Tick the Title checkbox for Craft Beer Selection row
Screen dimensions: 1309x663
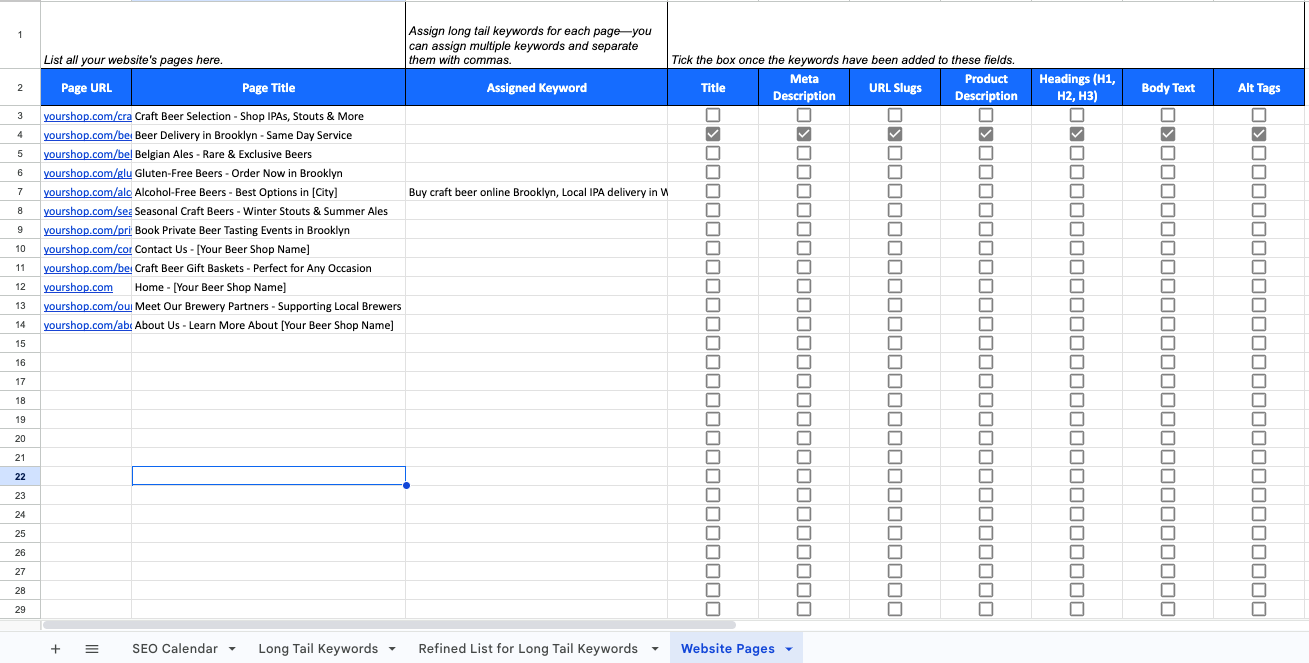click(713, 116)
